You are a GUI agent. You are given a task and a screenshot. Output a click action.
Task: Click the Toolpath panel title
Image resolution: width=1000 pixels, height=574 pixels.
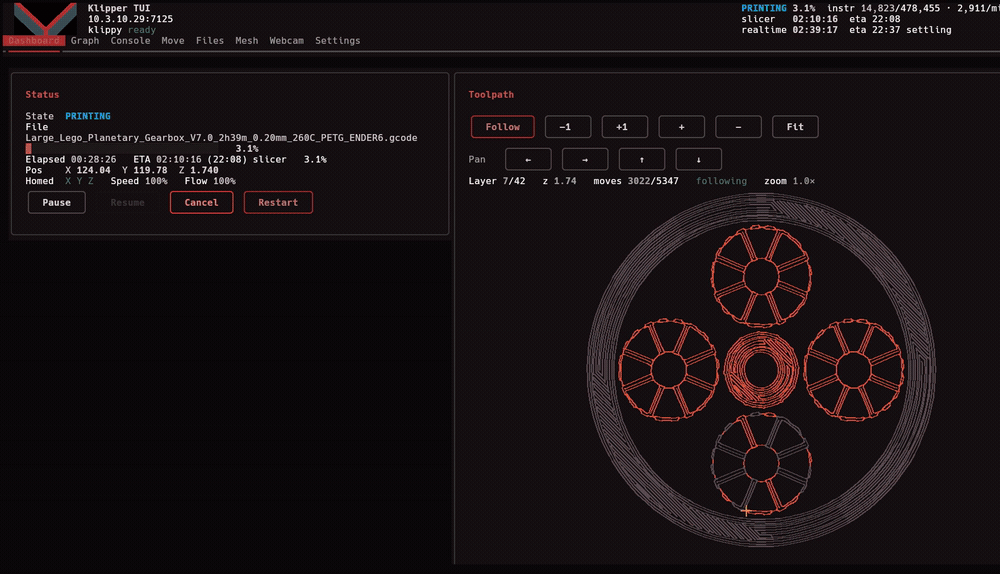coord(491,94)
